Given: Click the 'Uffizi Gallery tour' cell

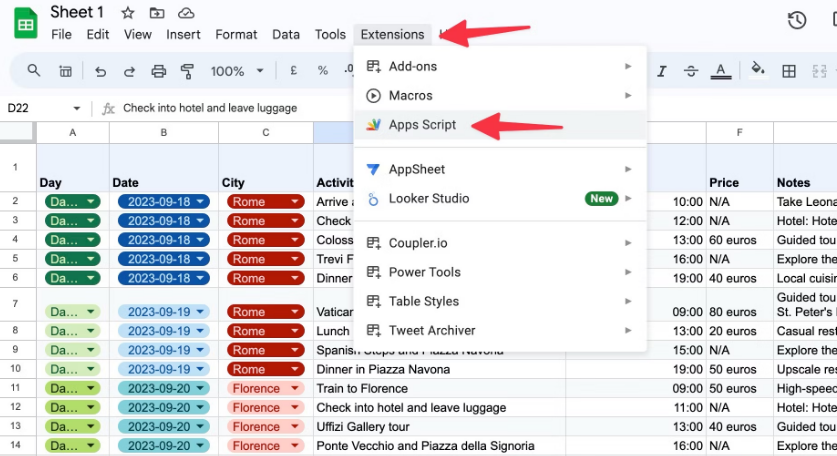Looking at the screenshot, I should [x=439, y=427].
